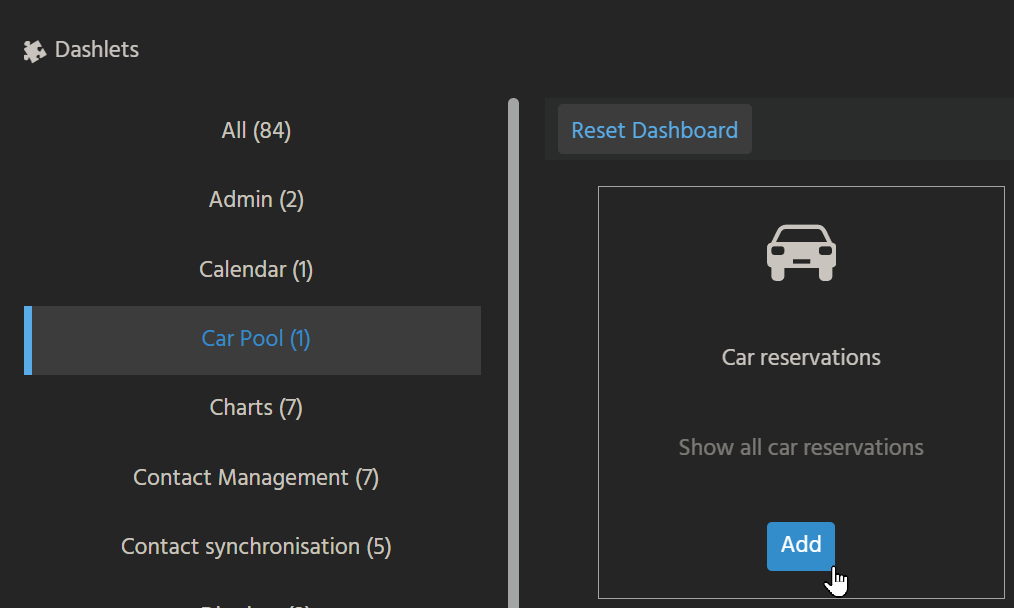Click empty space left of the Add button
The height and width of the screenshot is (608, 1014).
(x=680, y=545)
